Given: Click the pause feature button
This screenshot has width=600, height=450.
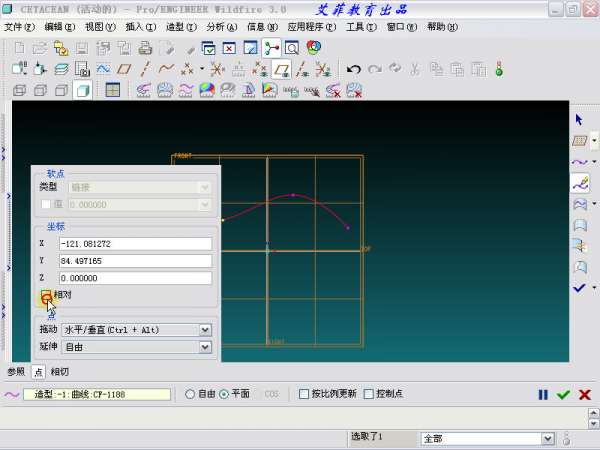Looking at the screenshot, I should [x=543, y=395].
